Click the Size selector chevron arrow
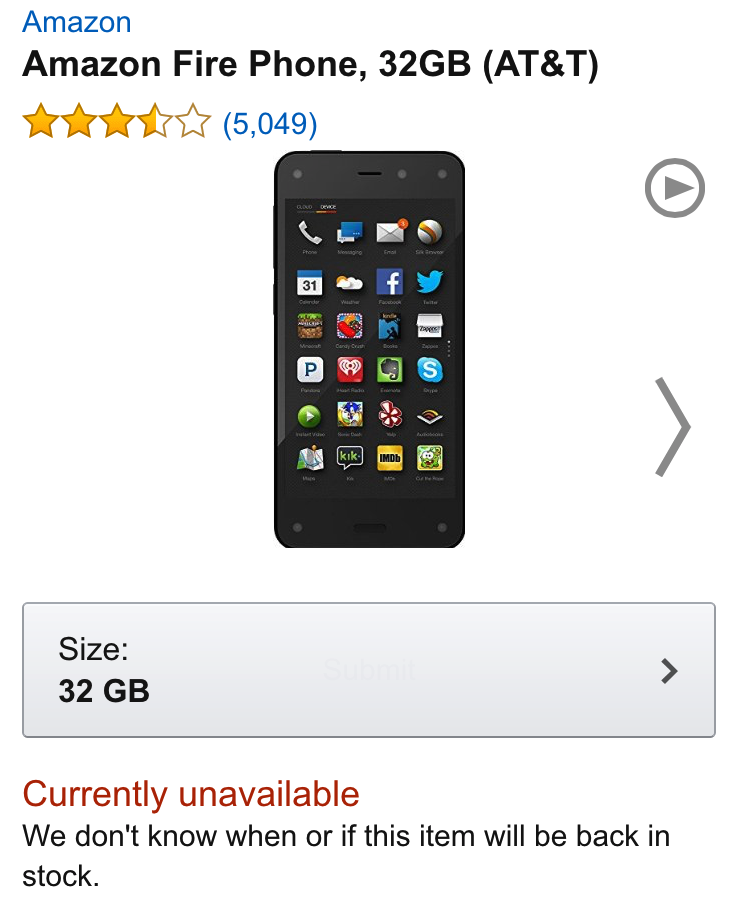The image size is (734, 899). [670, 671]
